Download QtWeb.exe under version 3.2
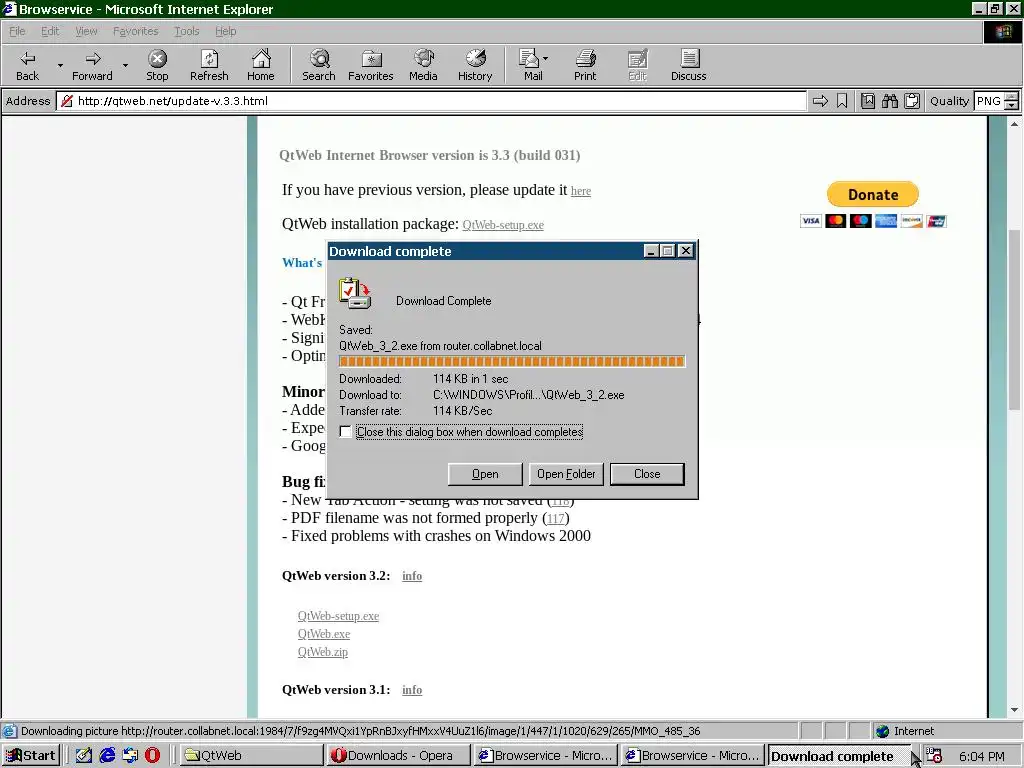The image size is (1024, 768). 324,634
